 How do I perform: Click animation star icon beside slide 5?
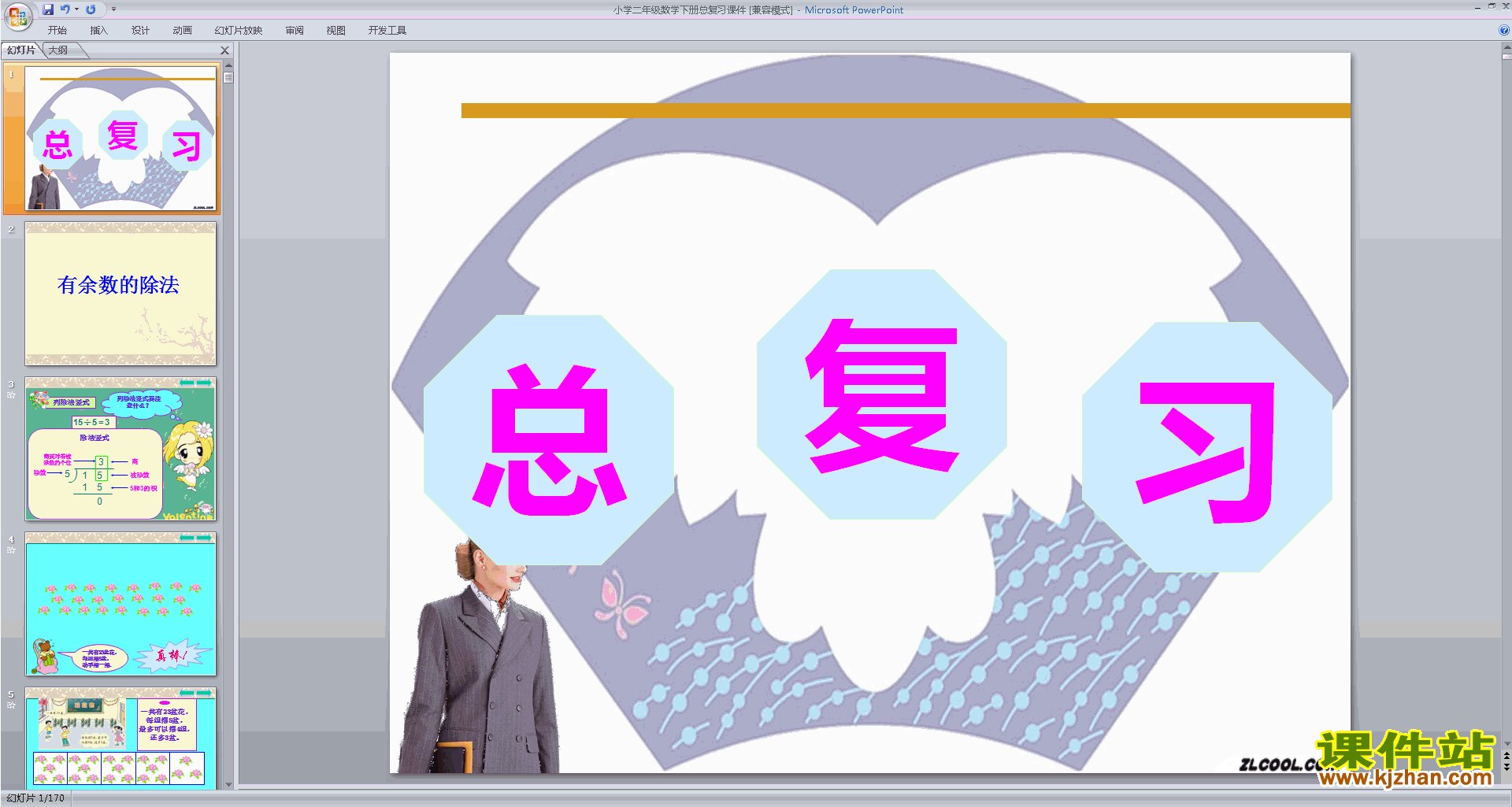(11, 705)
